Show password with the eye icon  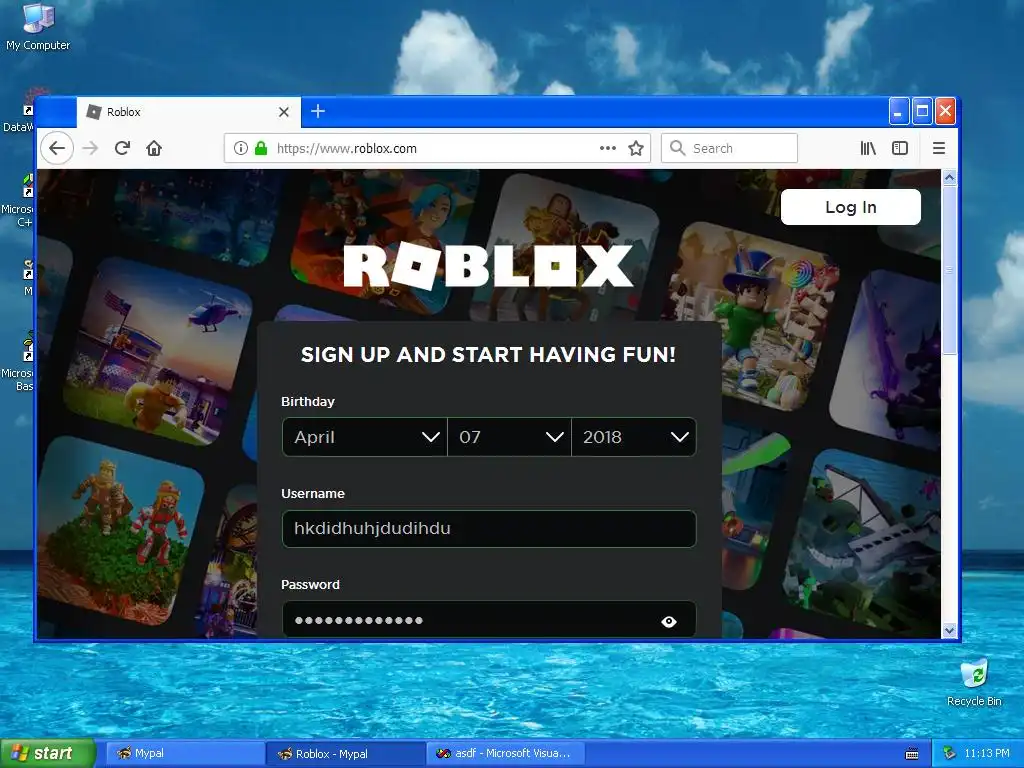coord(669,621)
